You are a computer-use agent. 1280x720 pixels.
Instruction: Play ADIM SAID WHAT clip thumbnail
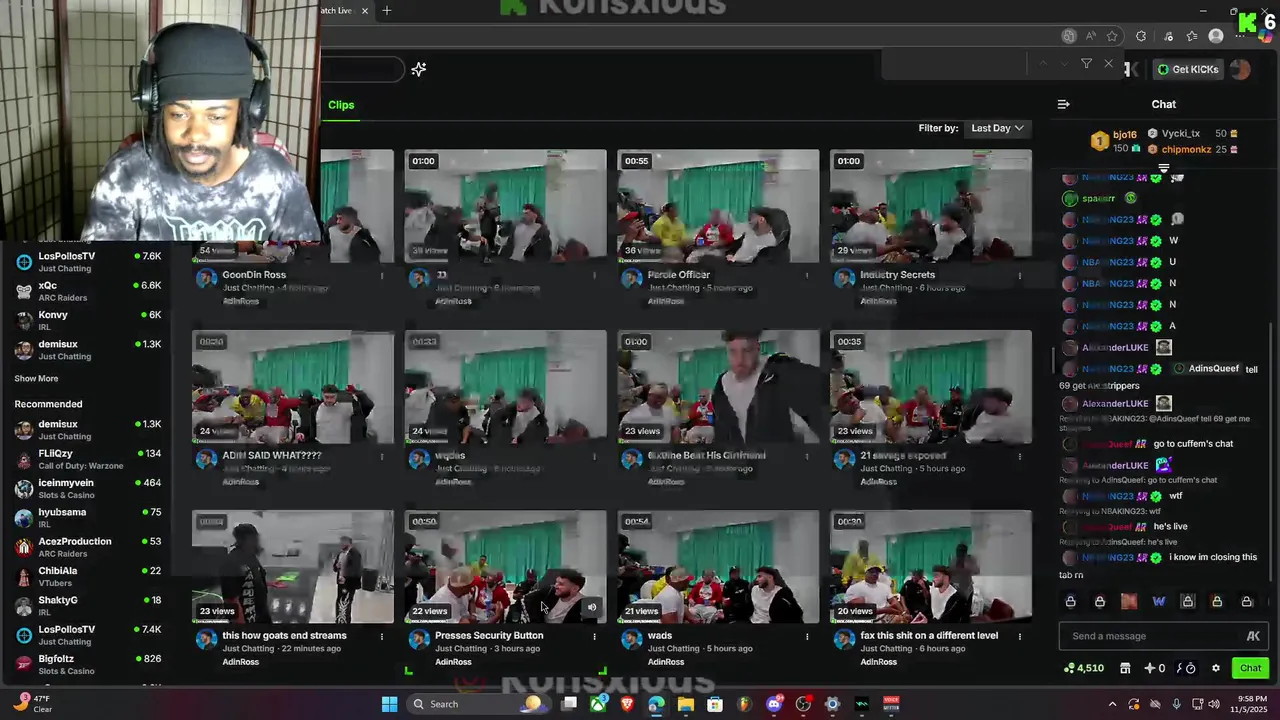[x=293, y=387]
